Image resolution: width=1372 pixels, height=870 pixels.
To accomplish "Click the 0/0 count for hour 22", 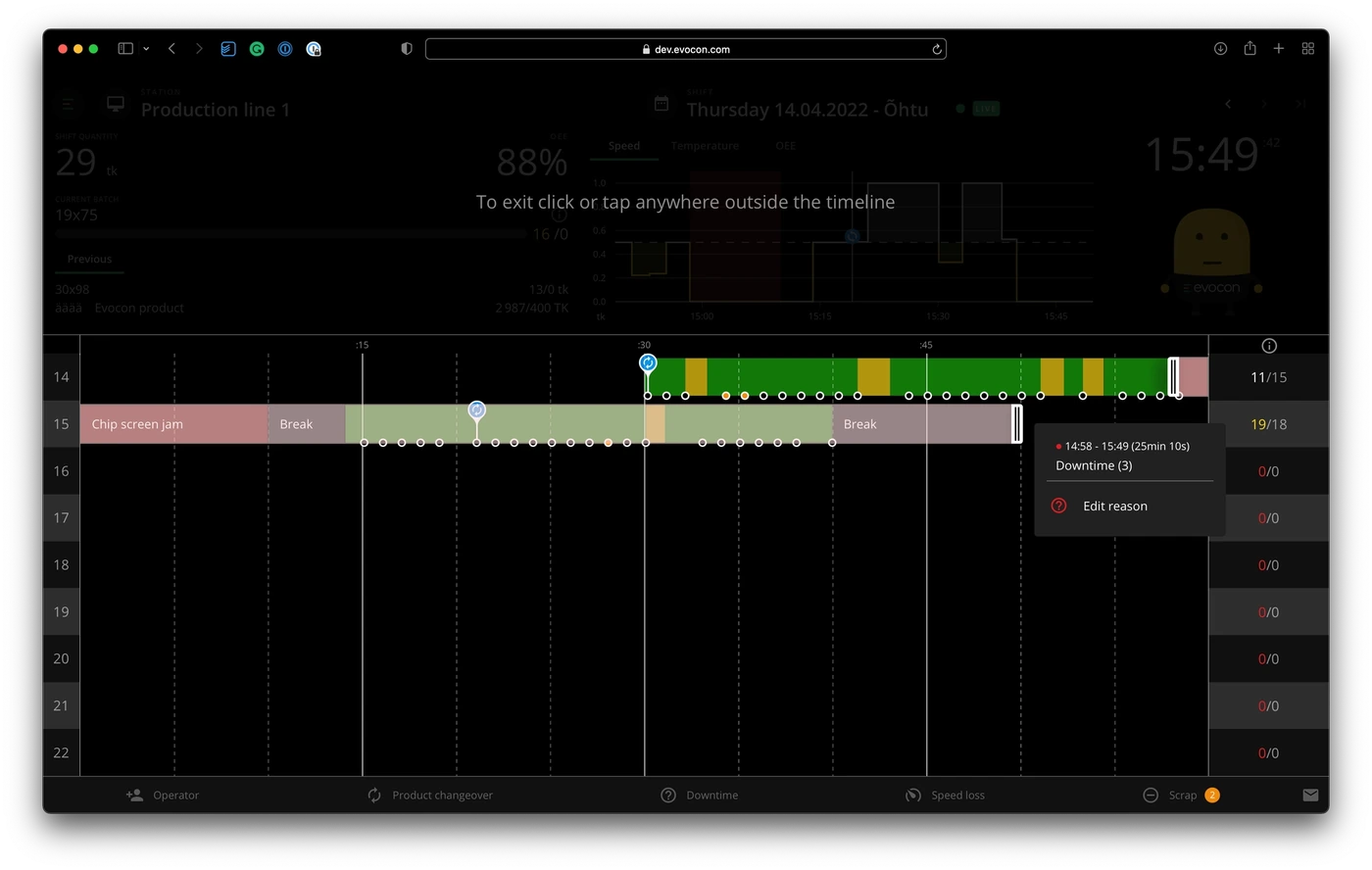I will tap(1269, 753).
